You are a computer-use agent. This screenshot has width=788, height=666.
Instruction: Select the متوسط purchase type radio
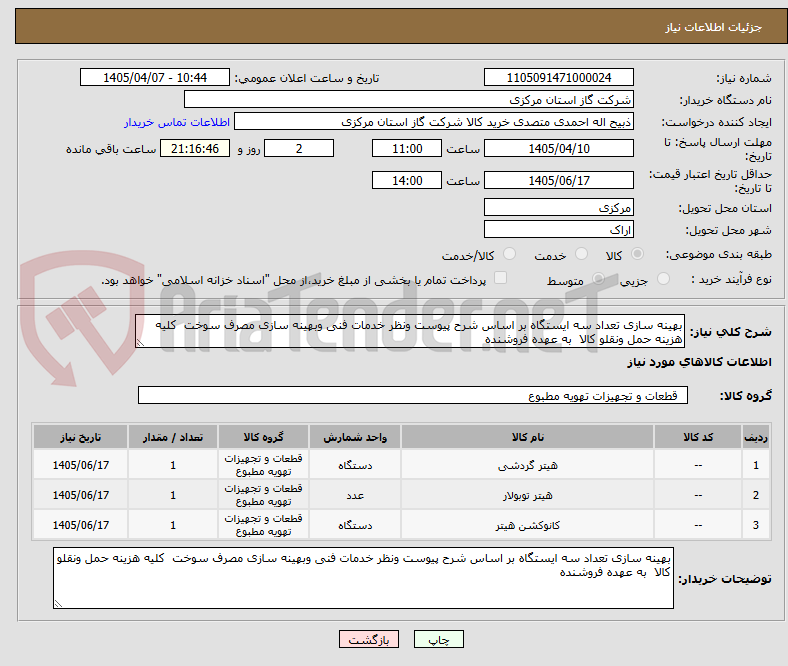(x=598, y=279)
